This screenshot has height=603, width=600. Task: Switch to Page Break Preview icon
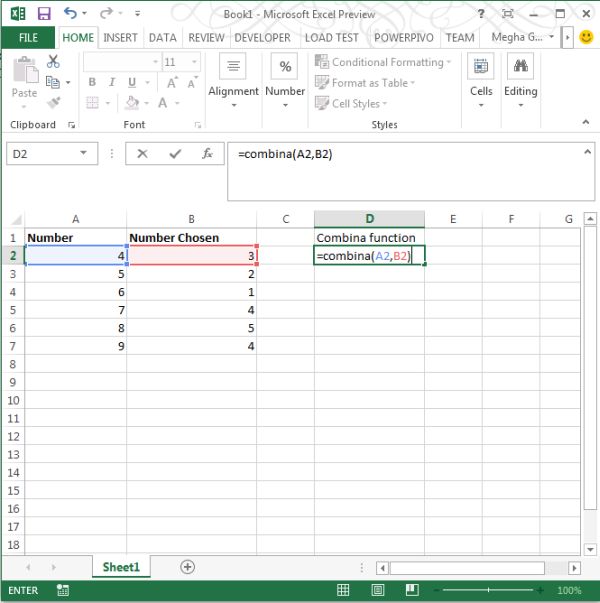click(x=412, y=590)
